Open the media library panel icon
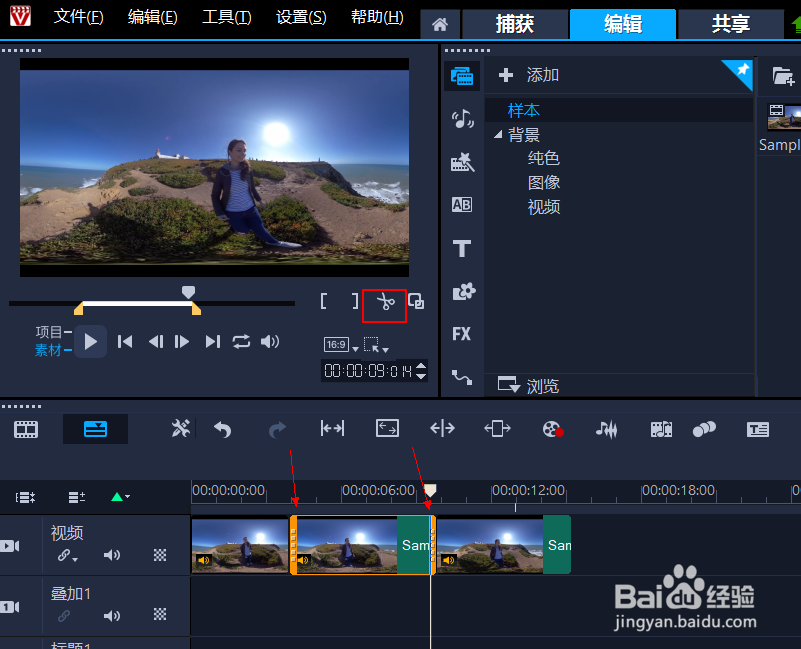Screen dimensions: 801x649 point(462,76)
